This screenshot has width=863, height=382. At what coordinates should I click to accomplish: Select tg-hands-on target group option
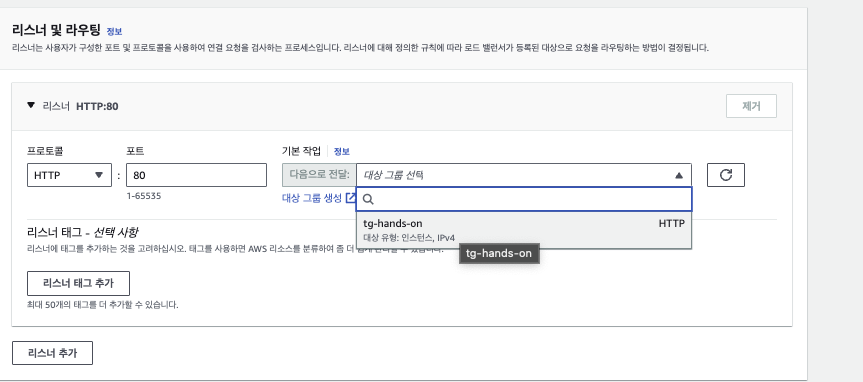tap(523, 230)
